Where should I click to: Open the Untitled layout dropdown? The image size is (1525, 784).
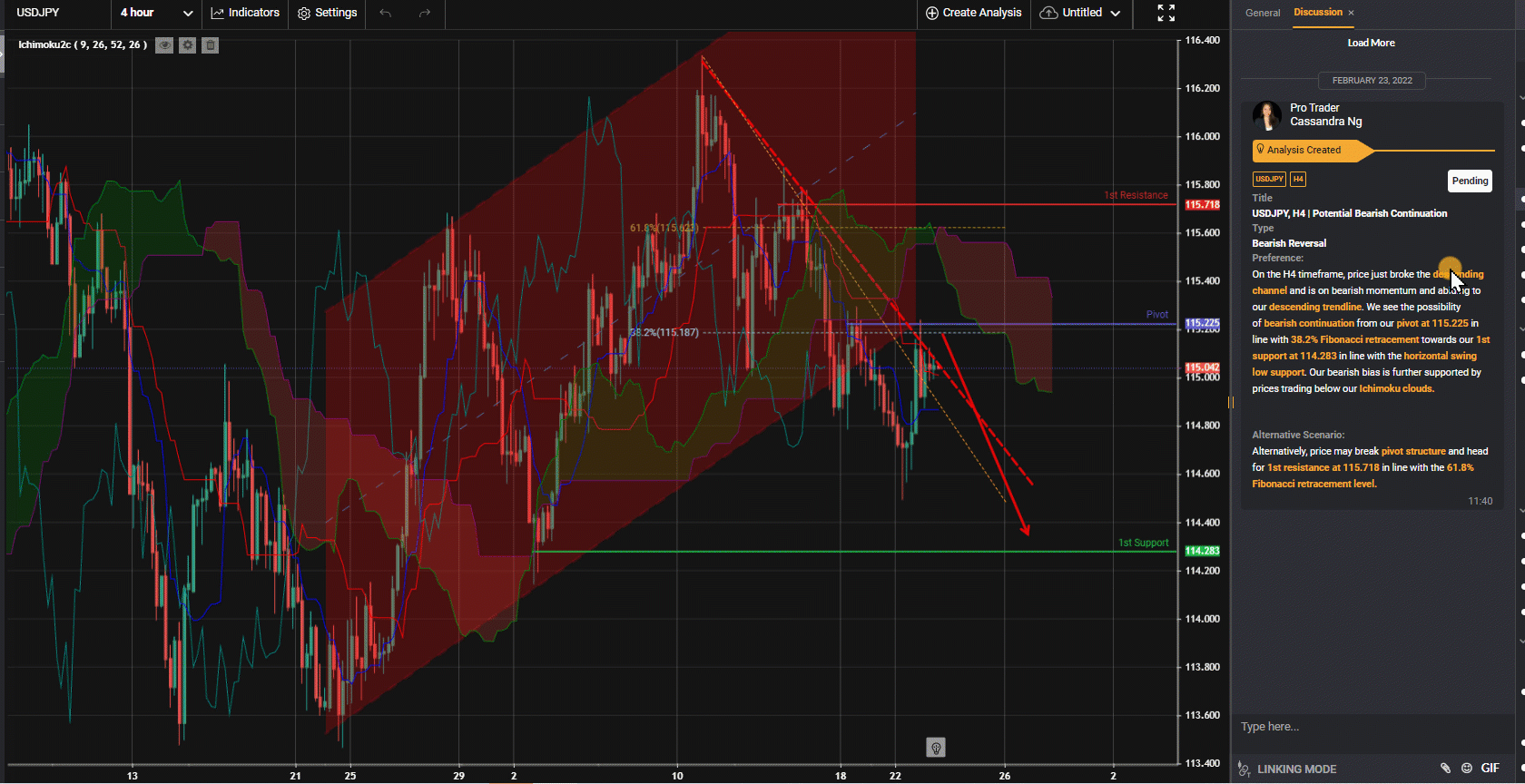tap(1081, 13)
